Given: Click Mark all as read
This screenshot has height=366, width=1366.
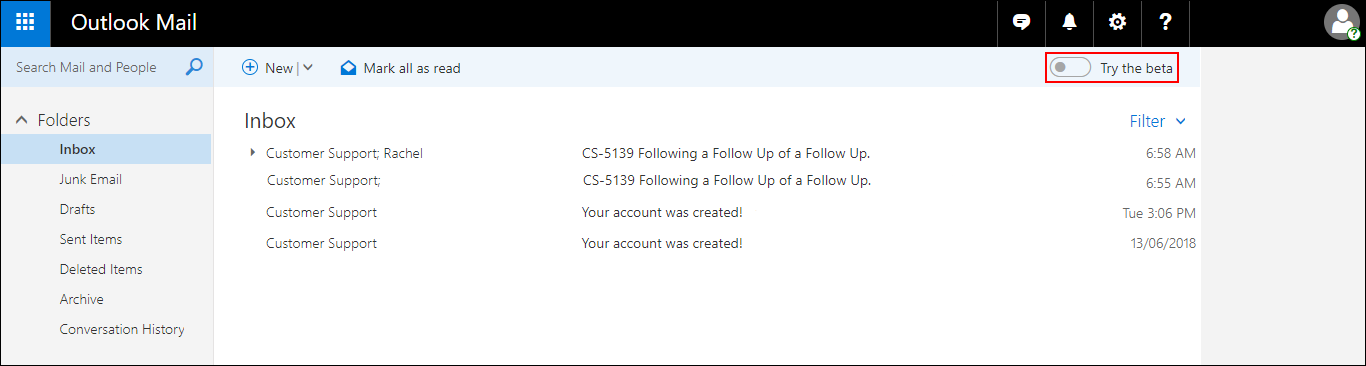Looking at the screenshot, I should [x=412, y=68].
